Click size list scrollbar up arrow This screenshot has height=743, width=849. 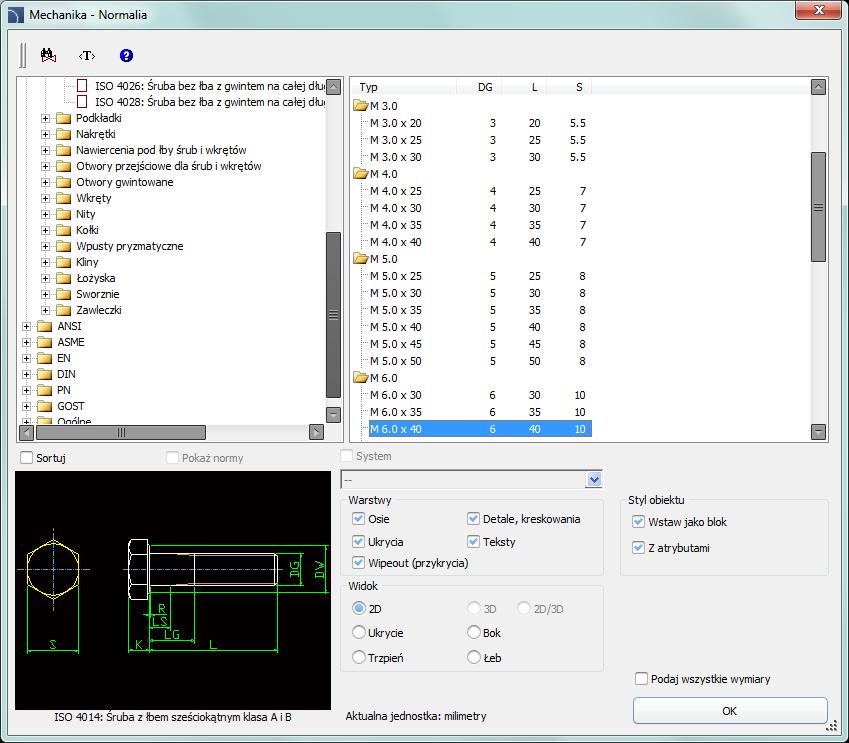pos(818,87)
